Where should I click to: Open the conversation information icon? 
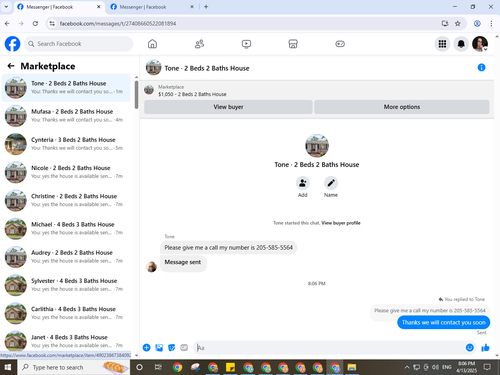coord(481,68)
